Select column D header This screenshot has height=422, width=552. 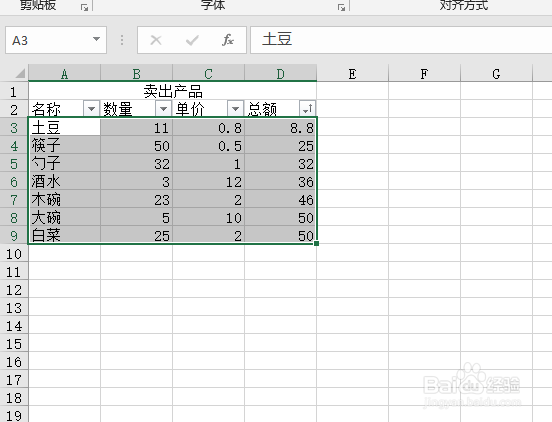[x=281, y=73]
